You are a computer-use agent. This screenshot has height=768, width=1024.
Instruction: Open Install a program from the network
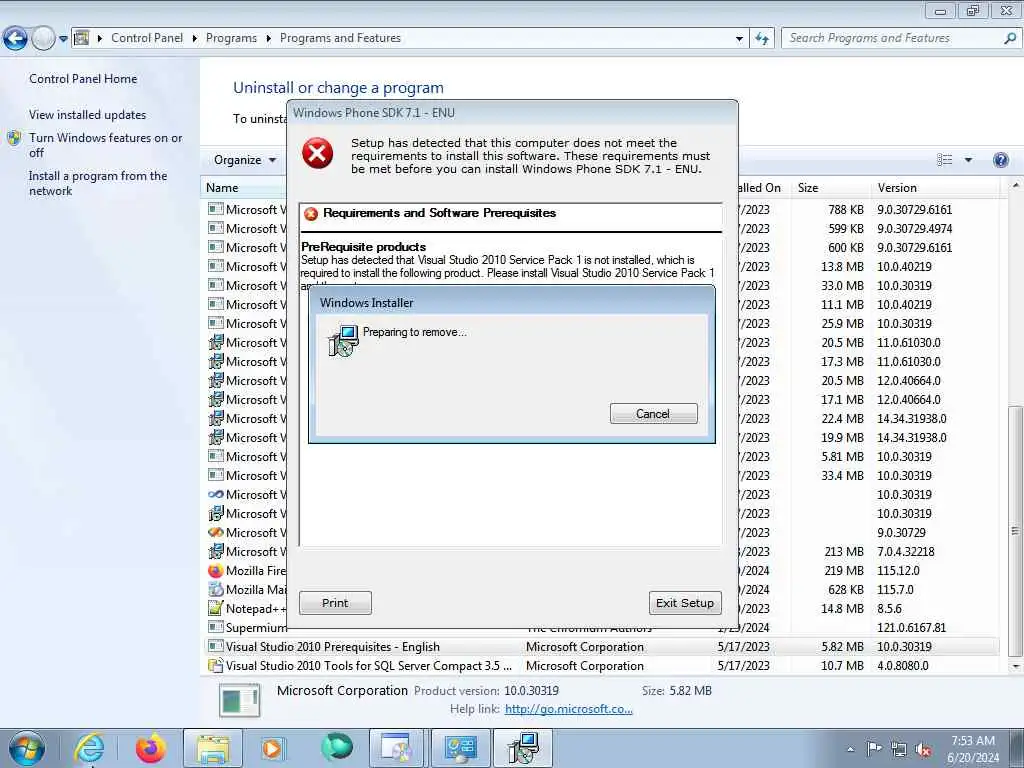tap(97, 183)
